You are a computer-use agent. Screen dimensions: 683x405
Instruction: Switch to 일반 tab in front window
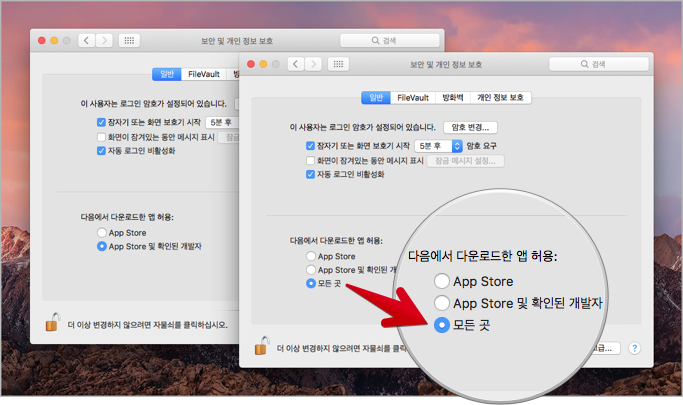tap(376, 98)
